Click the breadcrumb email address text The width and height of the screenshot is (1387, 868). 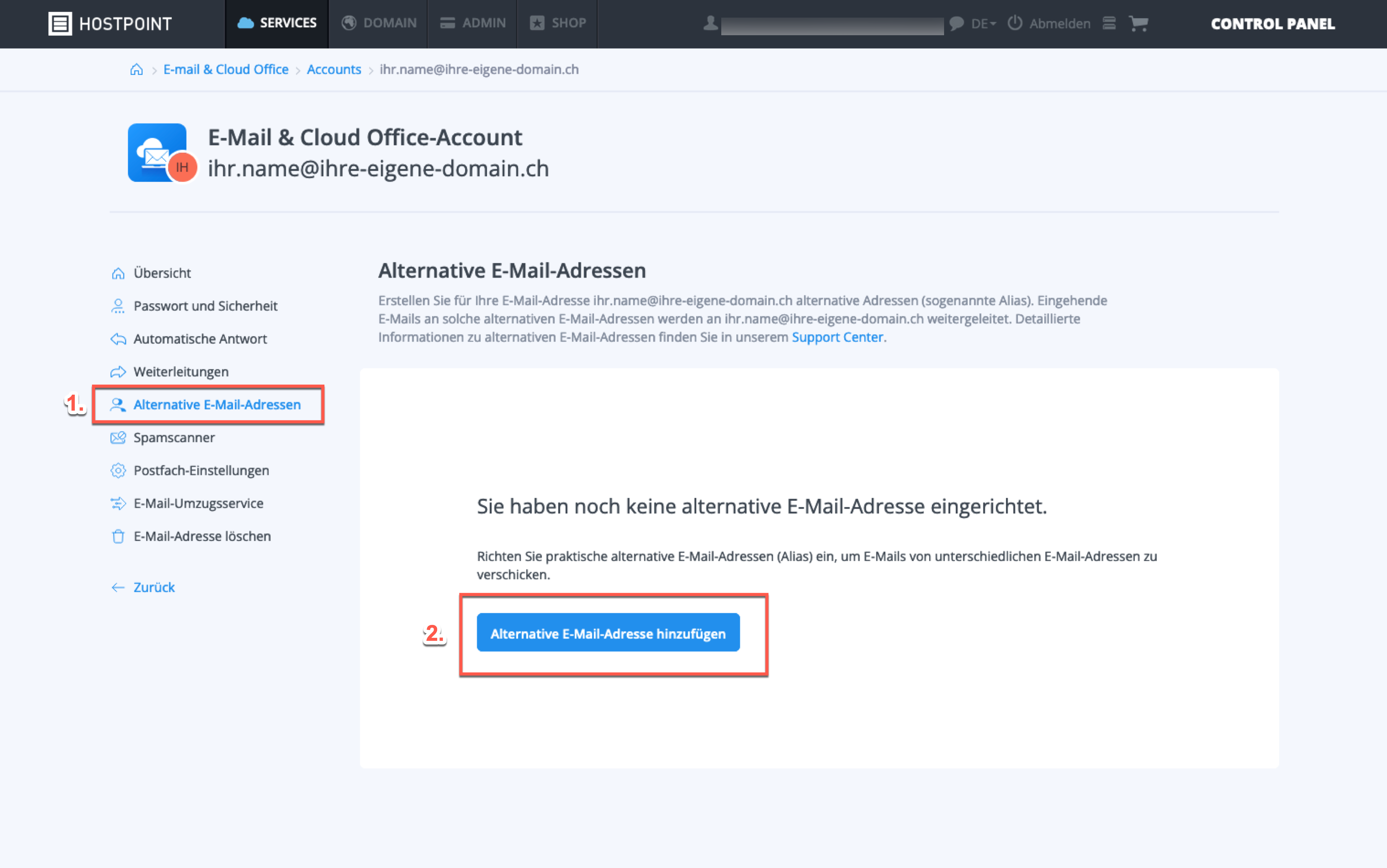click(x=479, y=69)
